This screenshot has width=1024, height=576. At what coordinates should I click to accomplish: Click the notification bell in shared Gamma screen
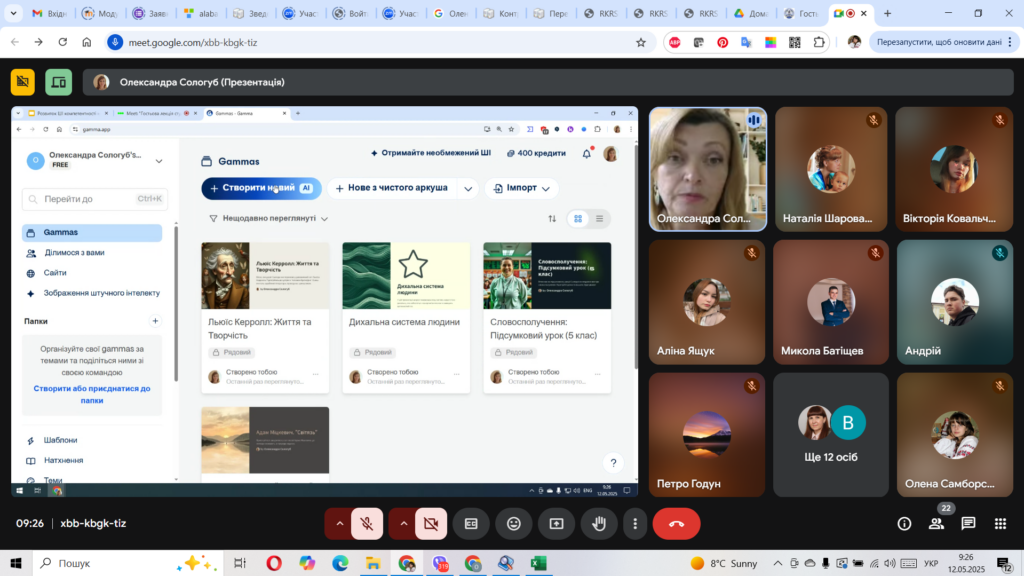click(x=586, y=153)
